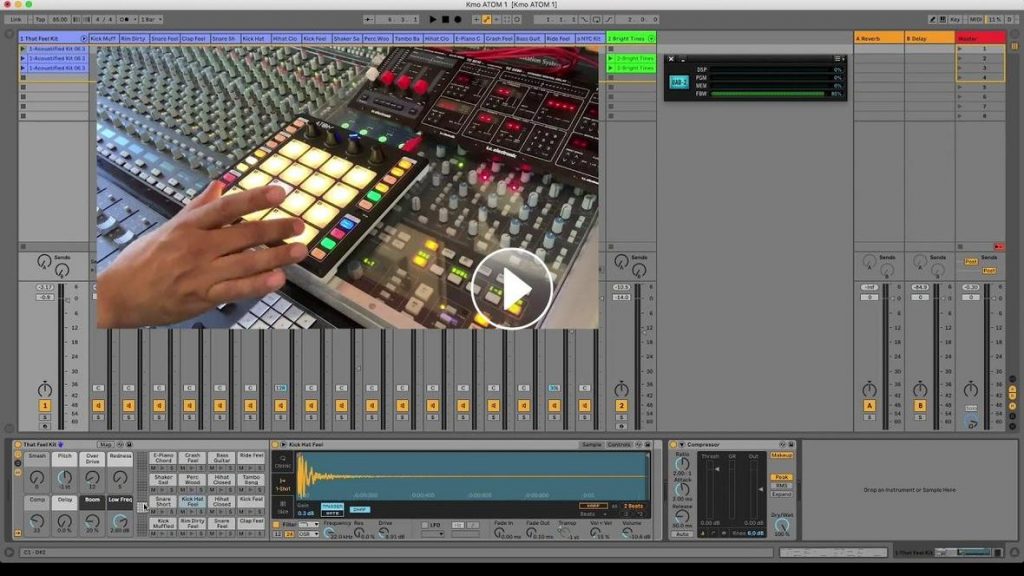Select the Bass Guitar drum pad
This screenshot has height=576, width=1024.
coord(222,458)
